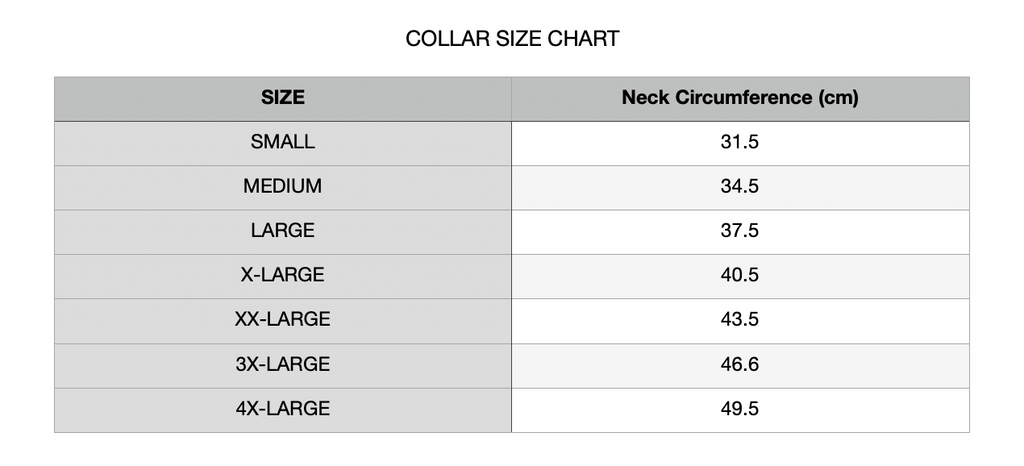
Task: Select the 46.6 measurement cell
Action: click(740, 364)
